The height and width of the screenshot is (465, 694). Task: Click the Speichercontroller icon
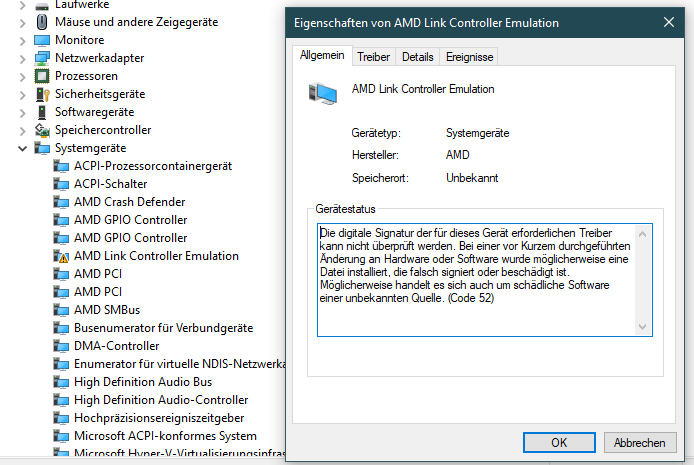click(42, 130)
